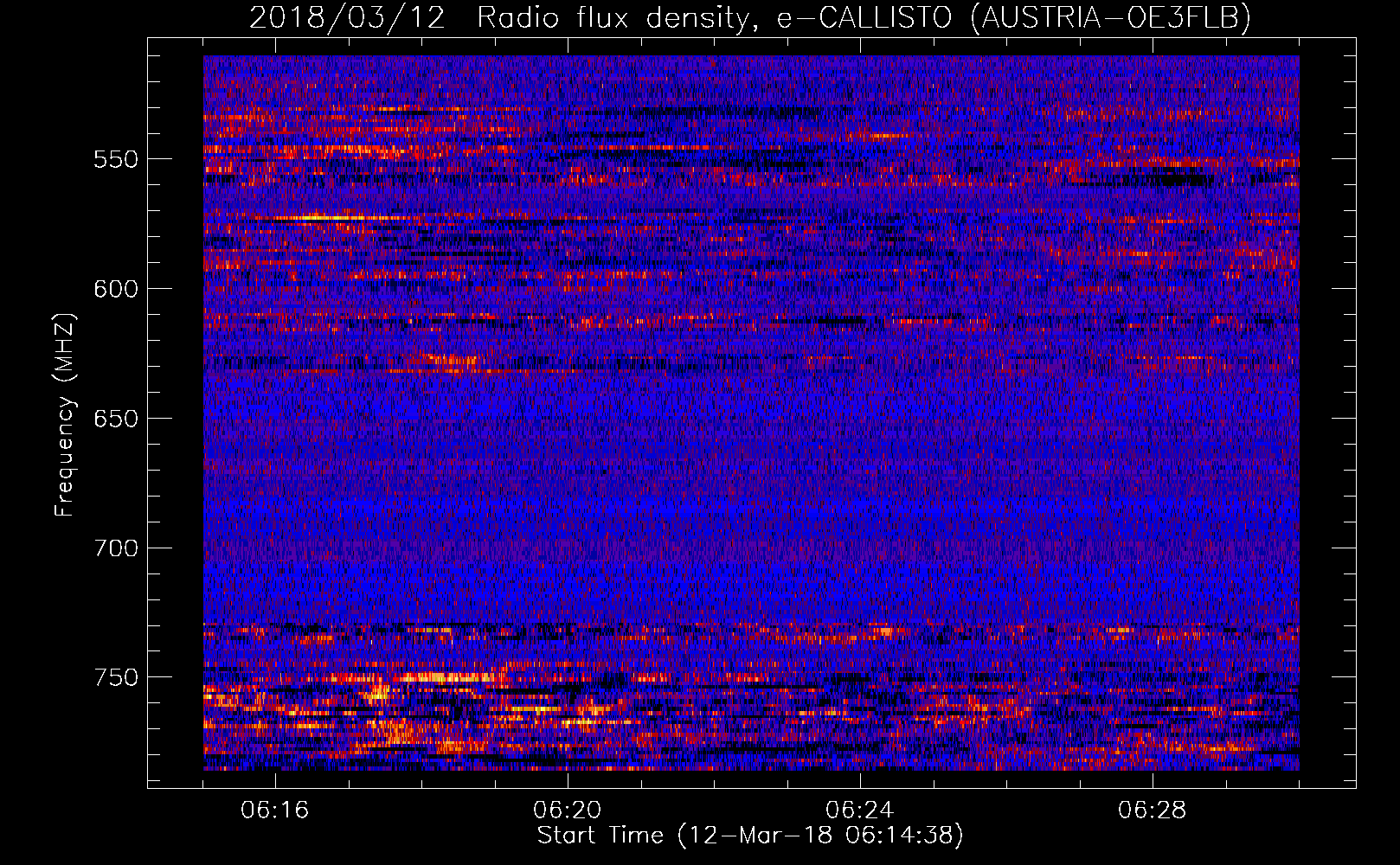The width and height of the screenshot is (1400, 865).
Task: Click the 06:24 time tick label
Action: coord(860,811)
